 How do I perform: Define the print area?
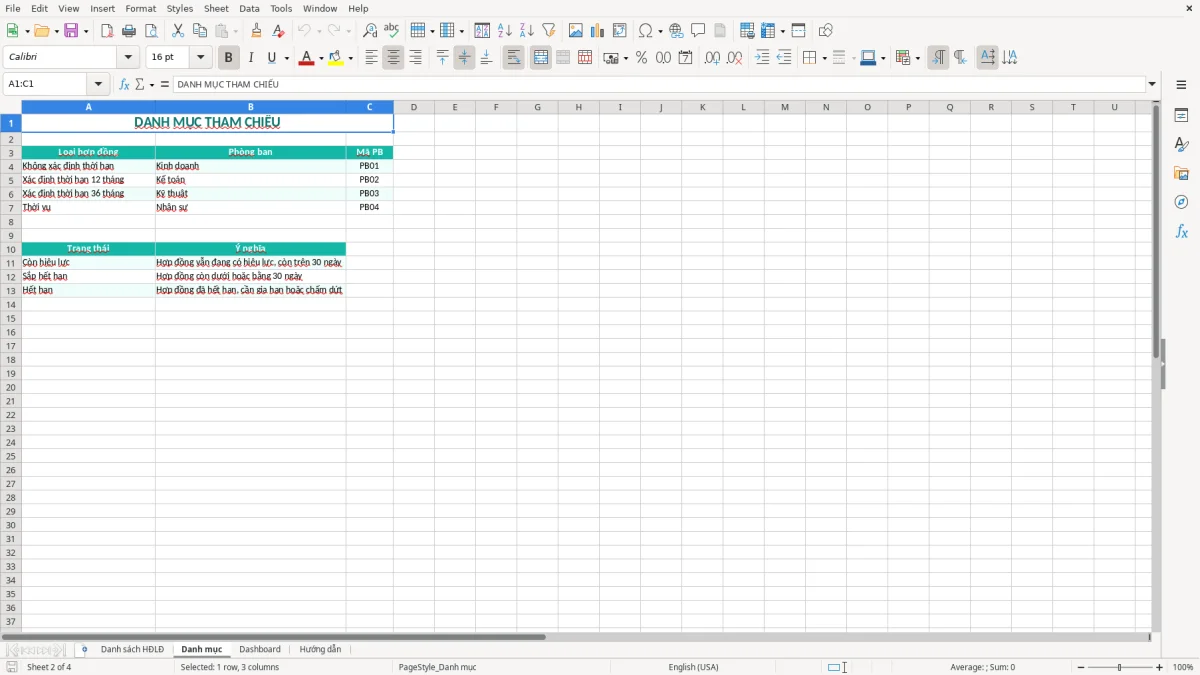(x=747, y=31)
